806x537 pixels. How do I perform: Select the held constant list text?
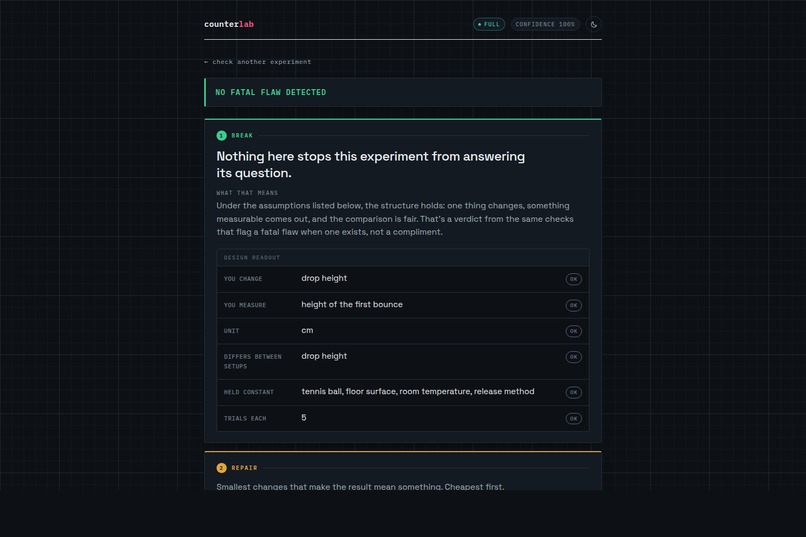418,392
